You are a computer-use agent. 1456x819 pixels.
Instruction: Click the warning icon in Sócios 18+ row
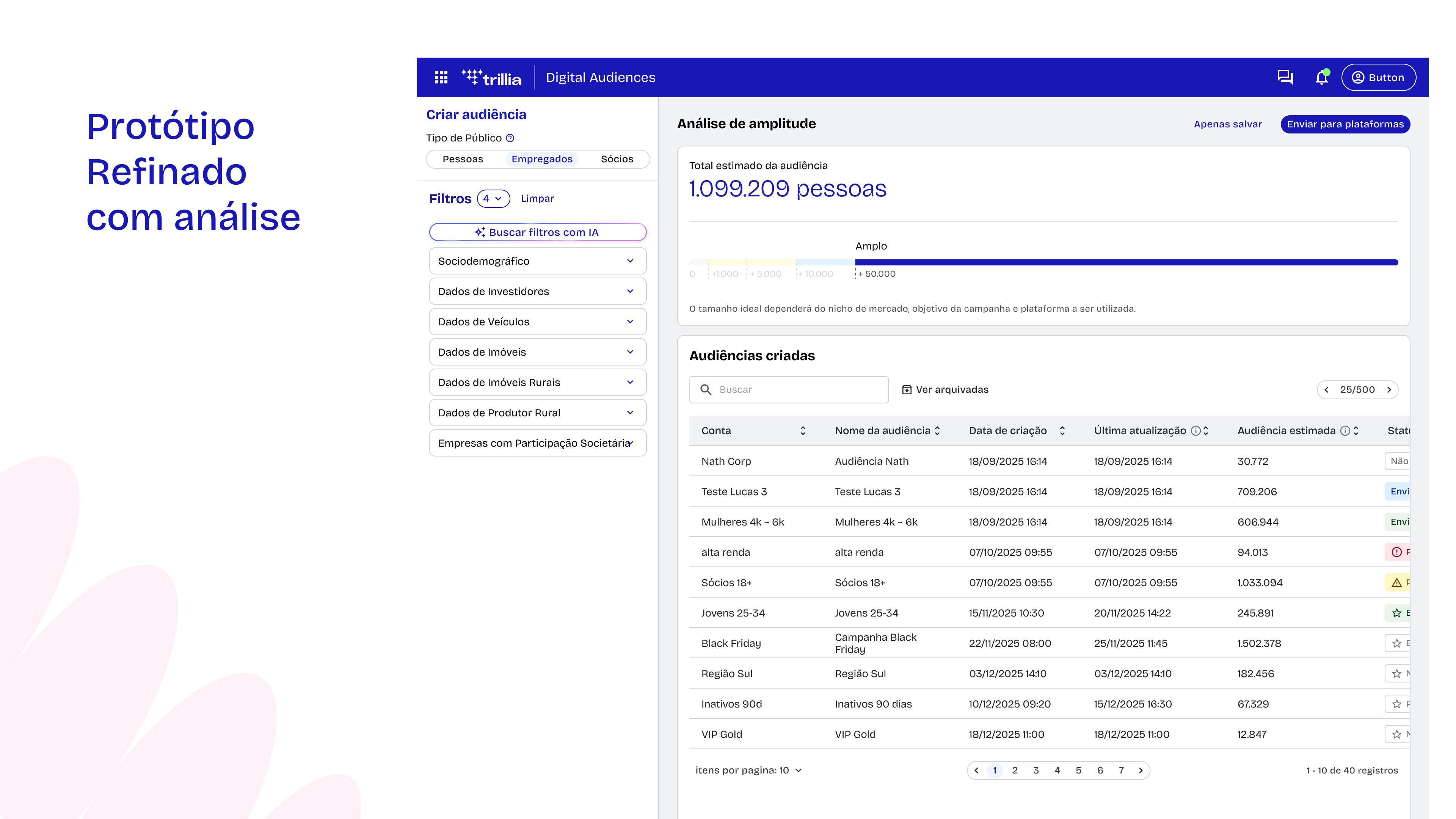[1396, 583]
